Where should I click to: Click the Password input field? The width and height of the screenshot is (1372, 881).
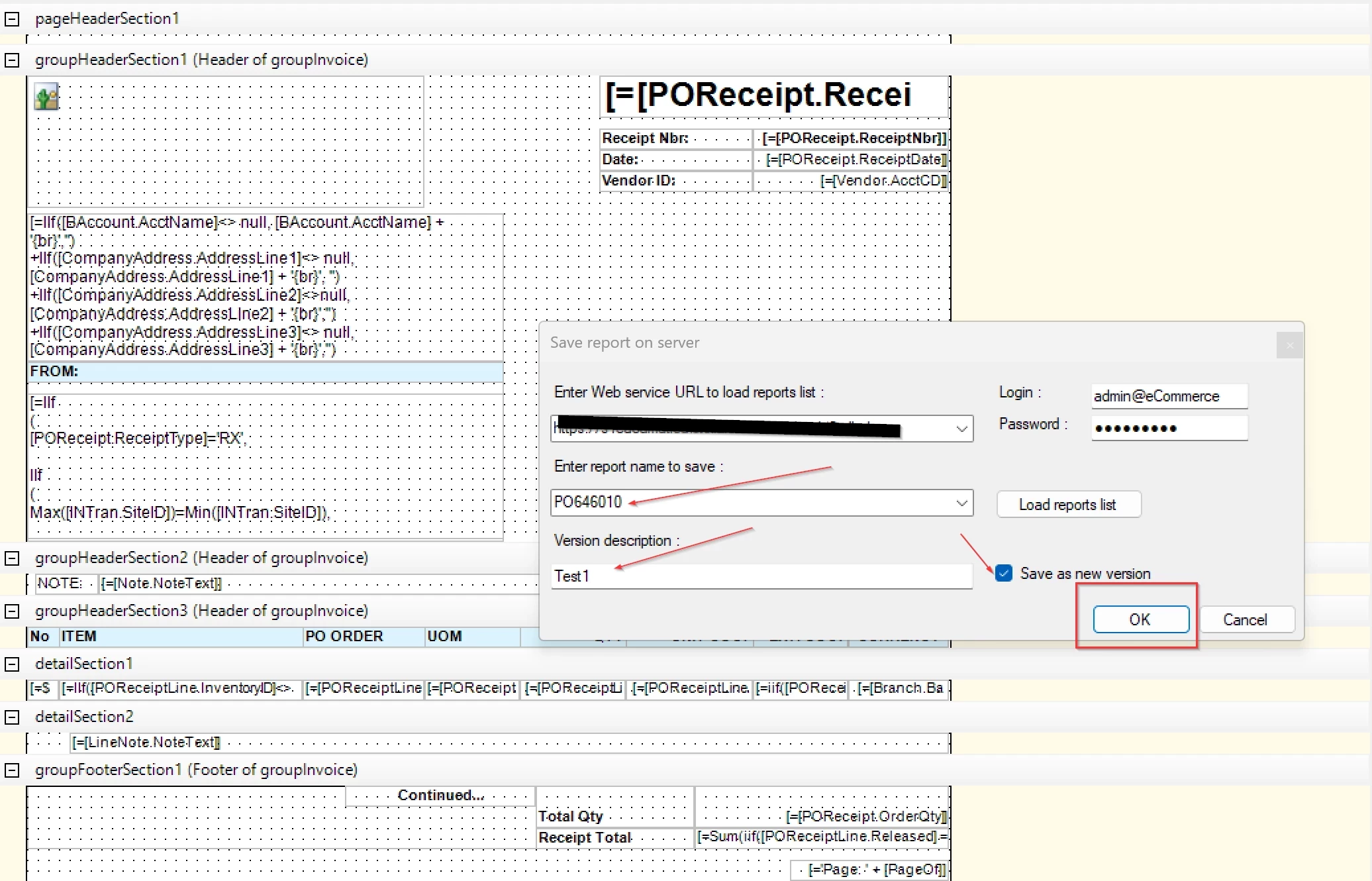pyautogui.click(x=1169, y=428)
